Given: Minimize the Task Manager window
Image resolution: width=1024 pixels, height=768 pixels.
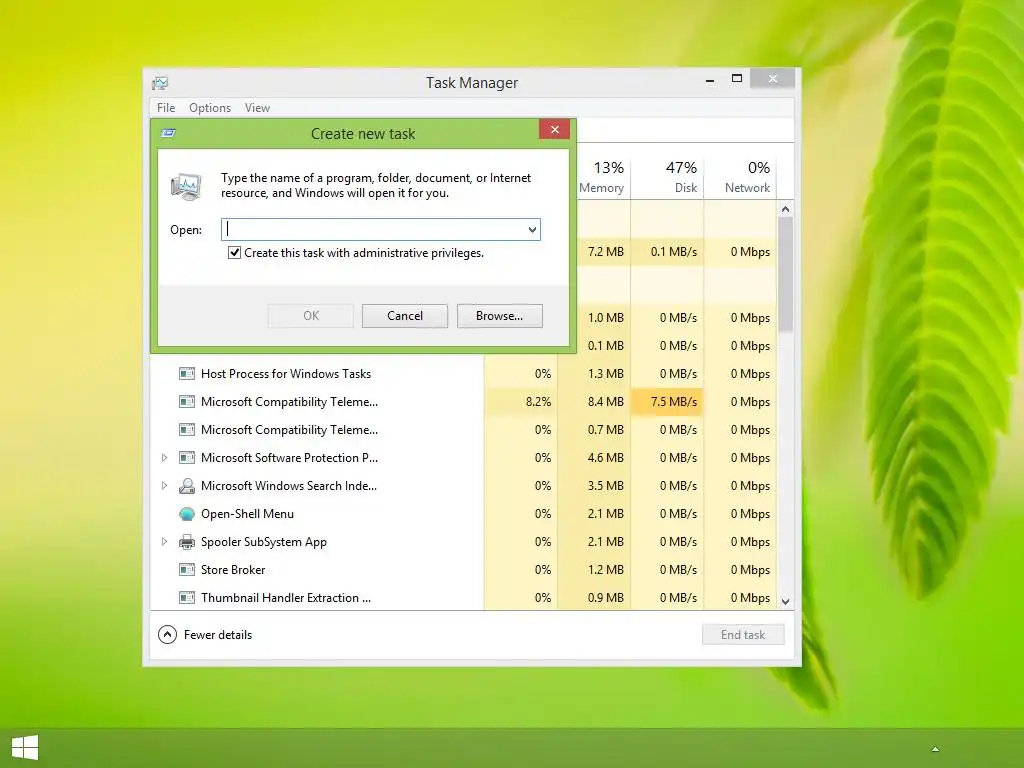Looking at the screenshot, I should 710,80.
